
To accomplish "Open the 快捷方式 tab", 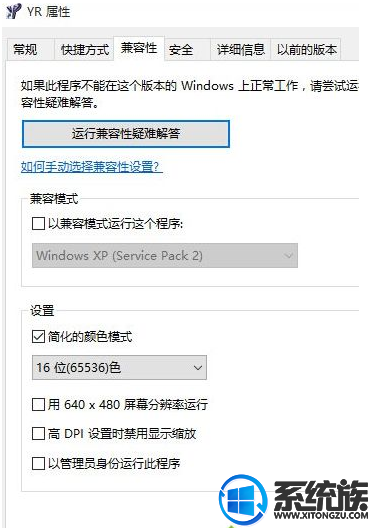I will tap(84, 50).
